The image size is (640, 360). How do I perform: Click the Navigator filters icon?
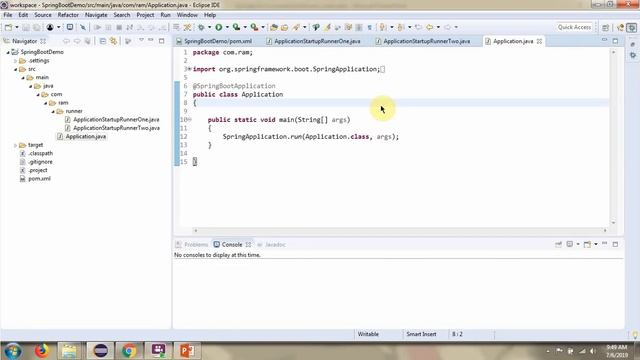tap(128, 41)
